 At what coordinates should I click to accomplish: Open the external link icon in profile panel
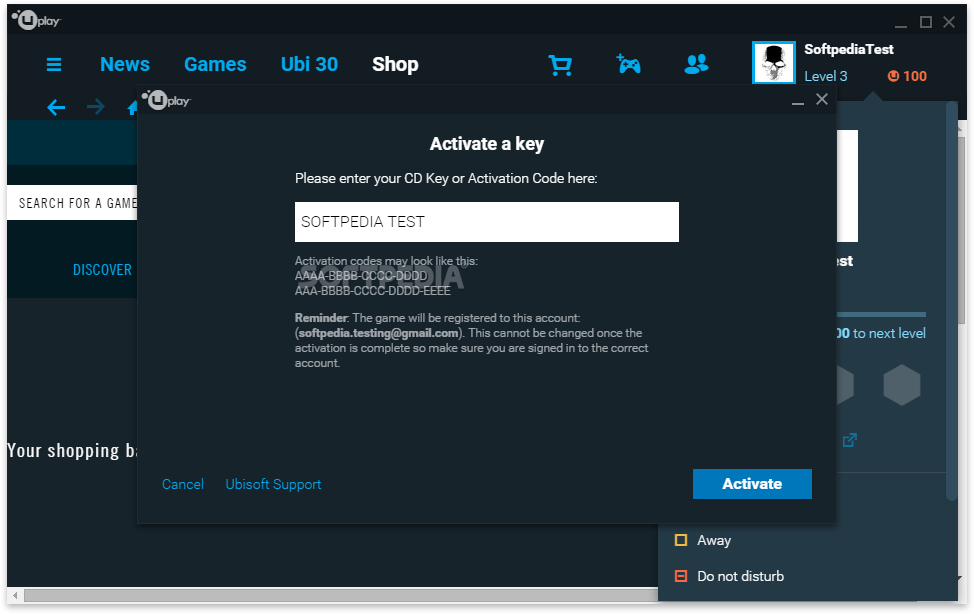tap(849, 440)
